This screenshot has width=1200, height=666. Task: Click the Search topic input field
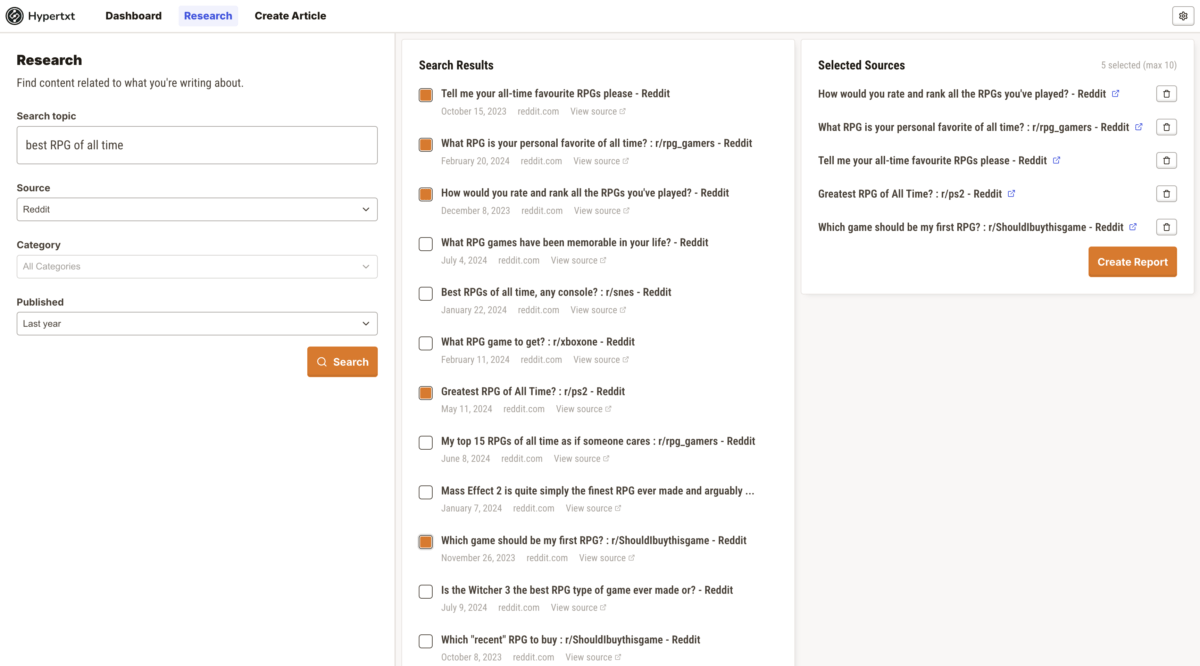click(x=197, y=145)
